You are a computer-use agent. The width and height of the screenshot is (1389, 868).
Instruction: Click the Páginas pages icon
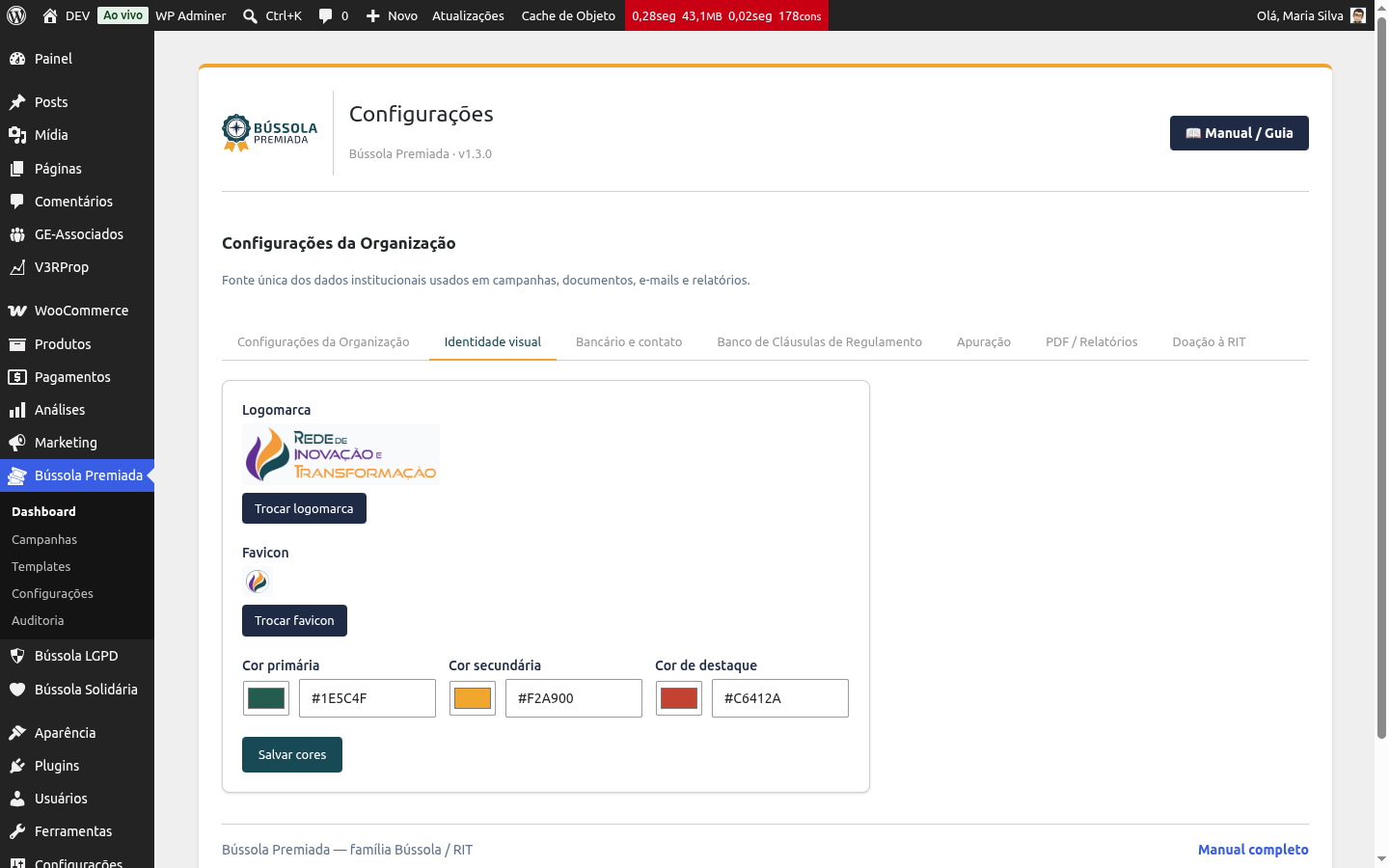click(x=17, y=169)
